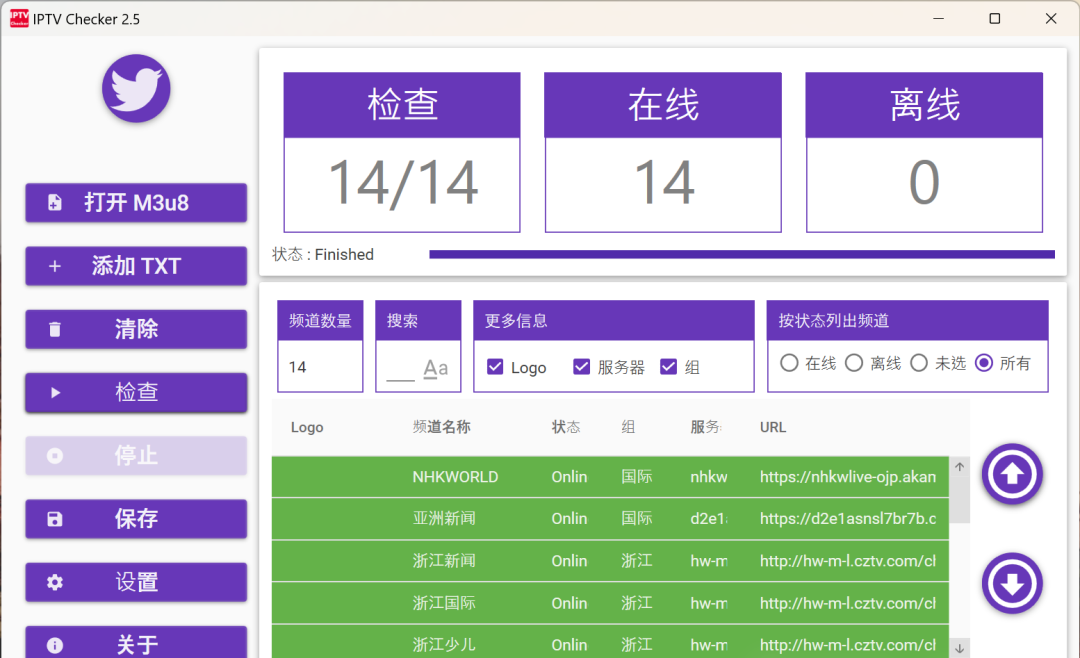
Task: Click the trash icon on 清除
Action: (54, 329)
